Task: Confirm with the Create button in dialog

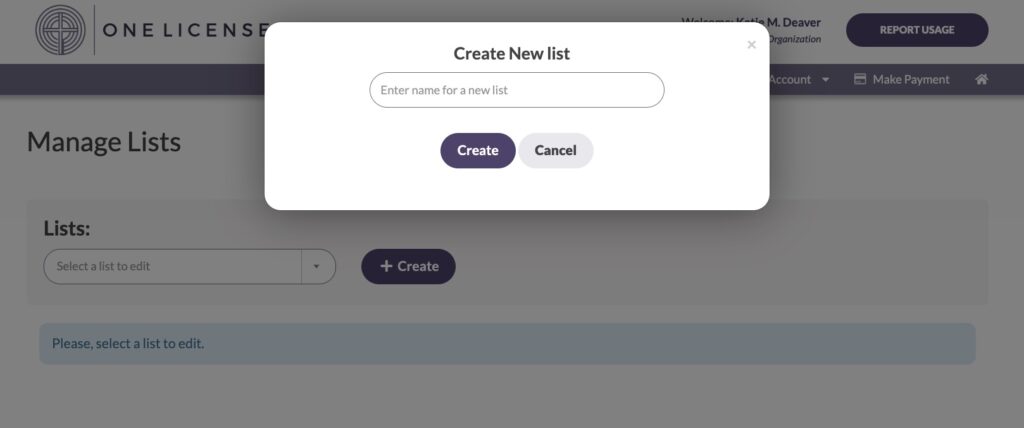Action: point(477,150)
